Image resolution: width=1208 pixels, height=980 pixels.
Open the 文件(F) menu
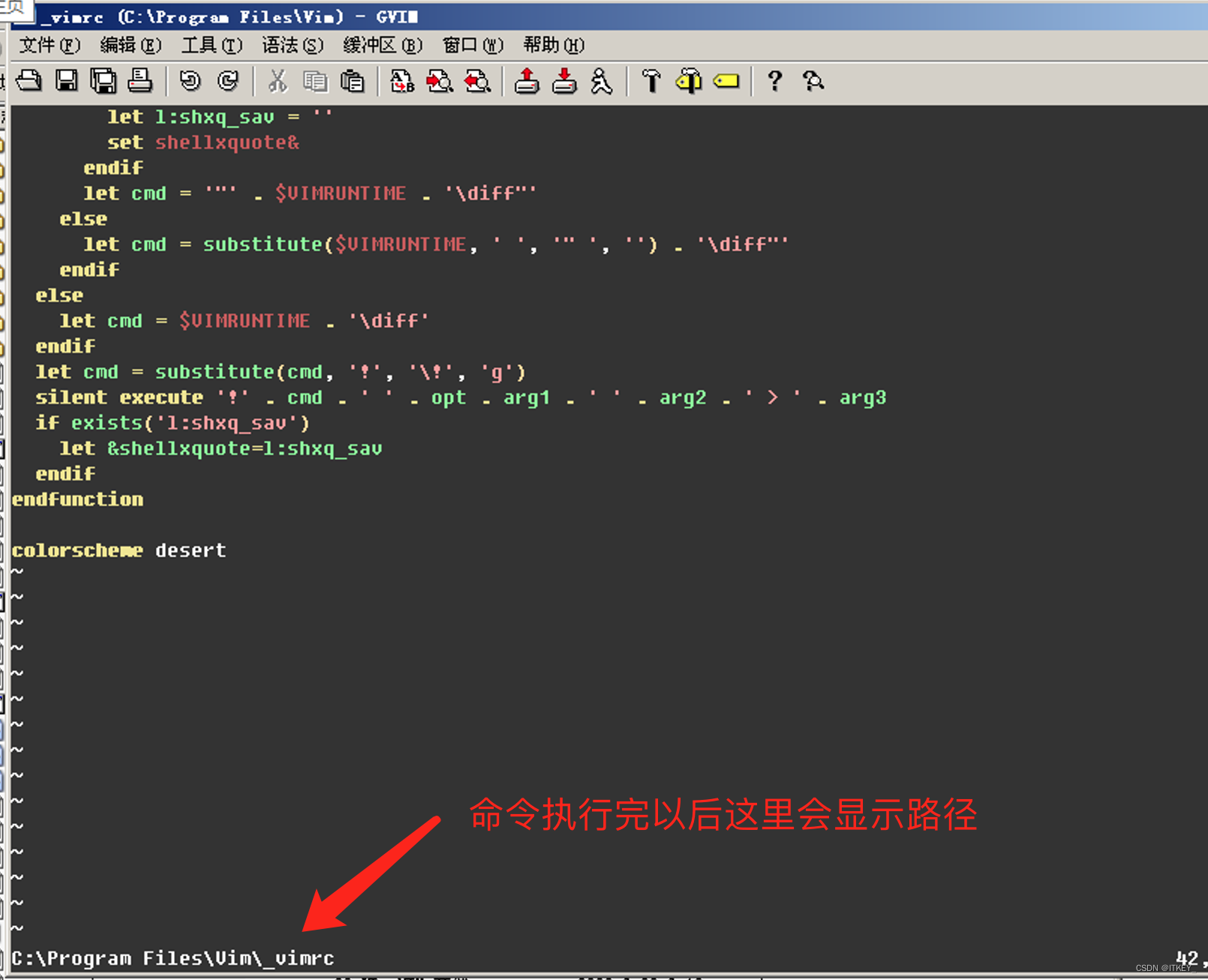(x=50, y=45)
